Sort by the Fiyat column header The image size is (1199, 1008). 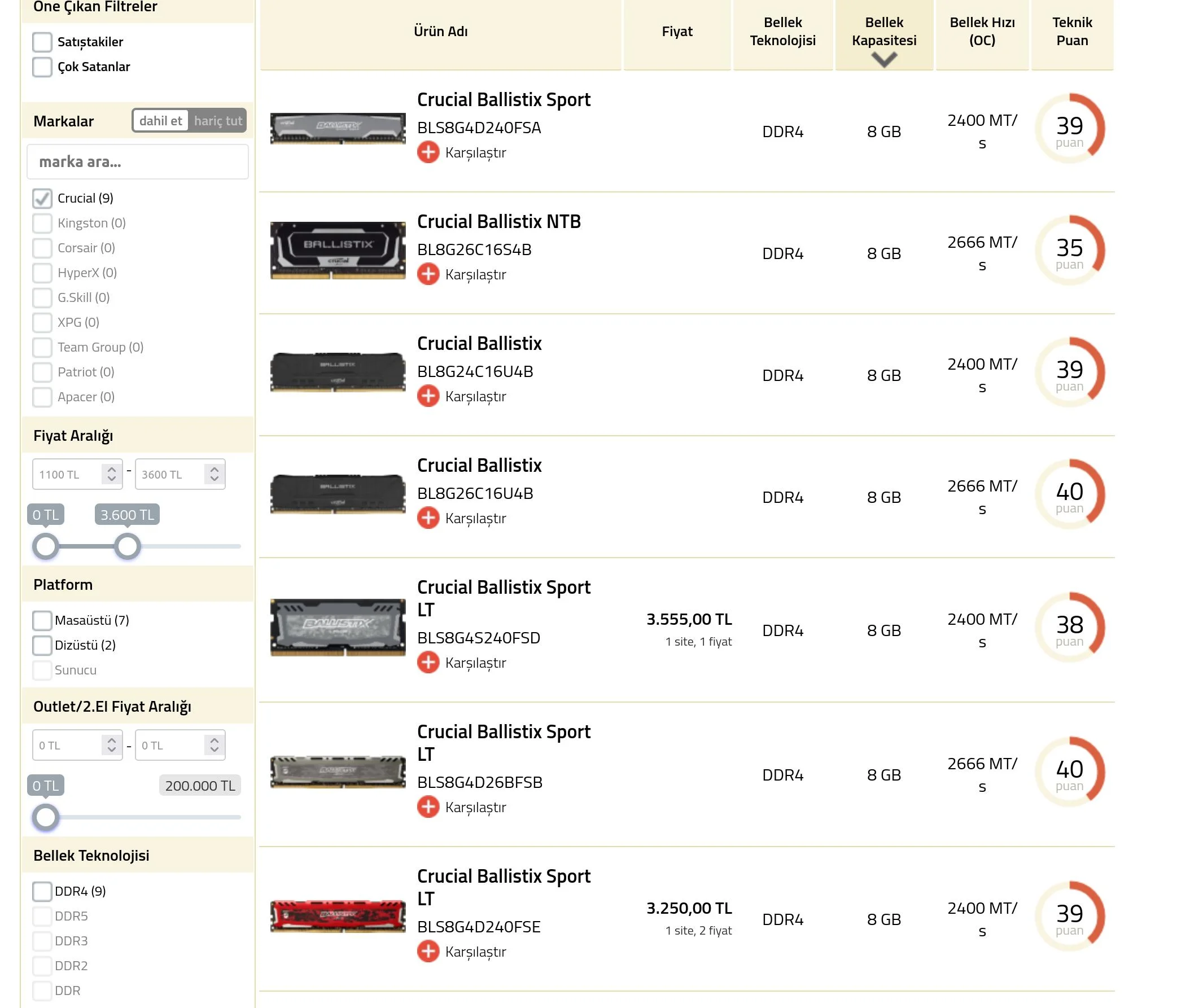pos(677,32)
